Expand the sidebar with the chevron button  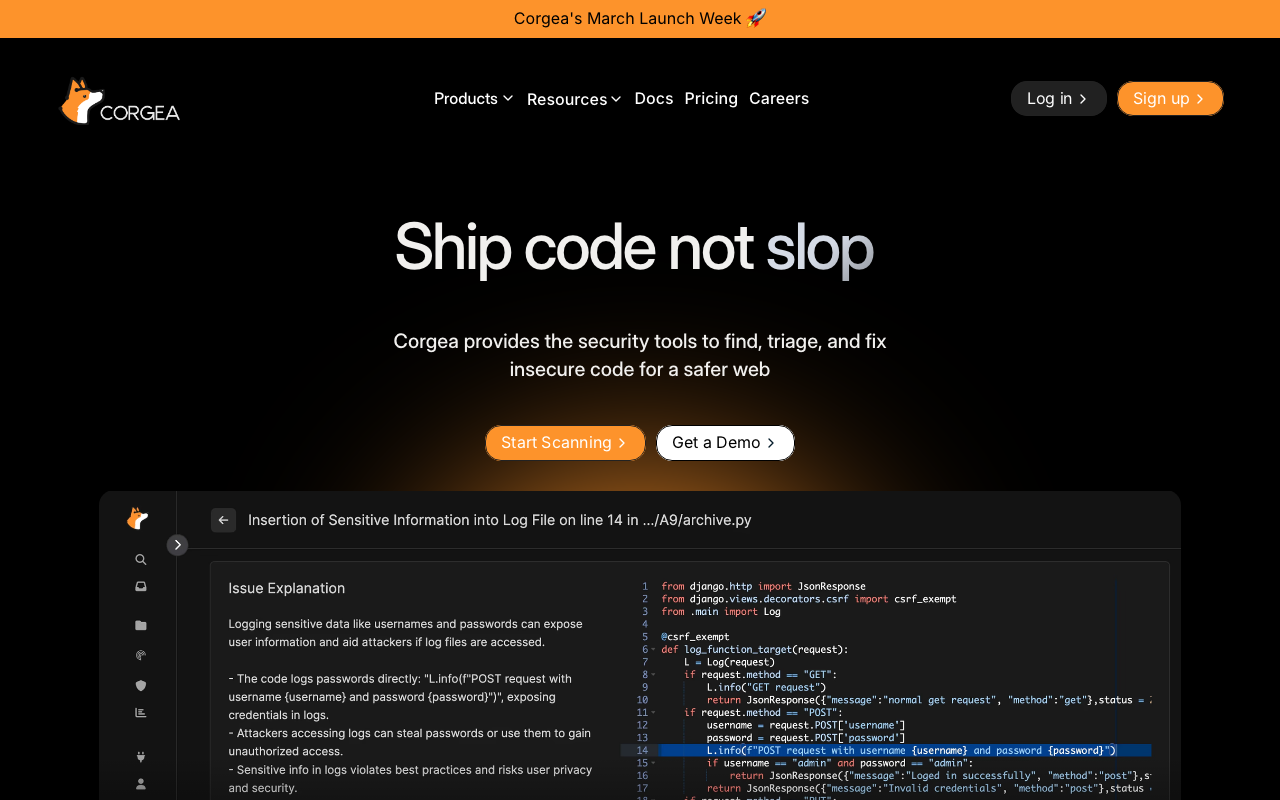click(x=178, y=545)
